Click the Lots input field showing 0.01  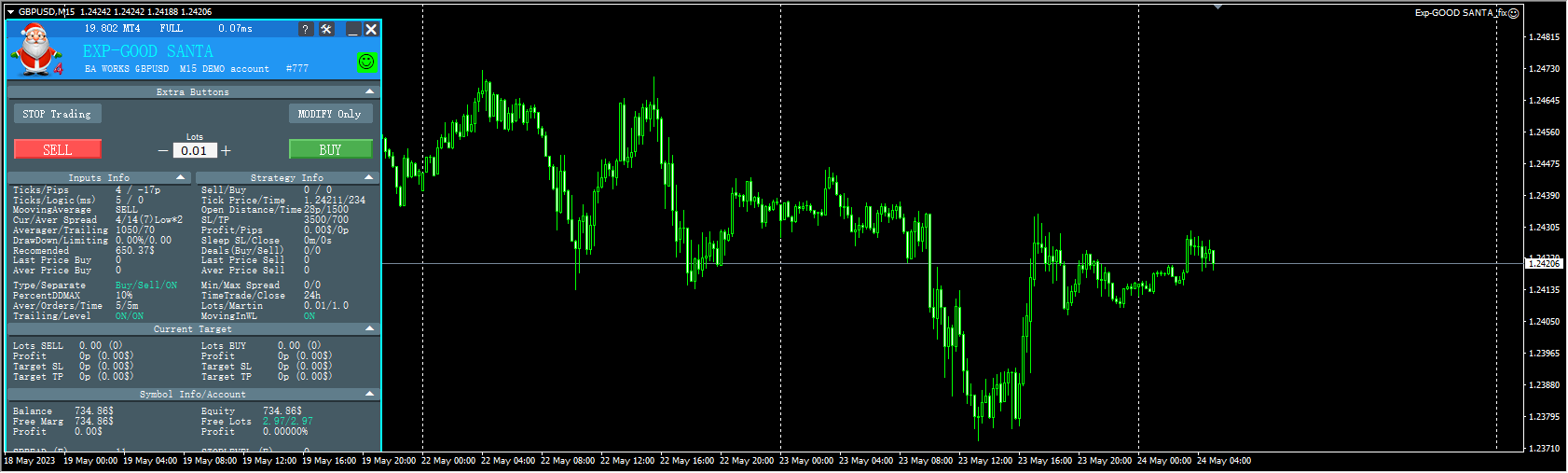[x=195, y=150]
